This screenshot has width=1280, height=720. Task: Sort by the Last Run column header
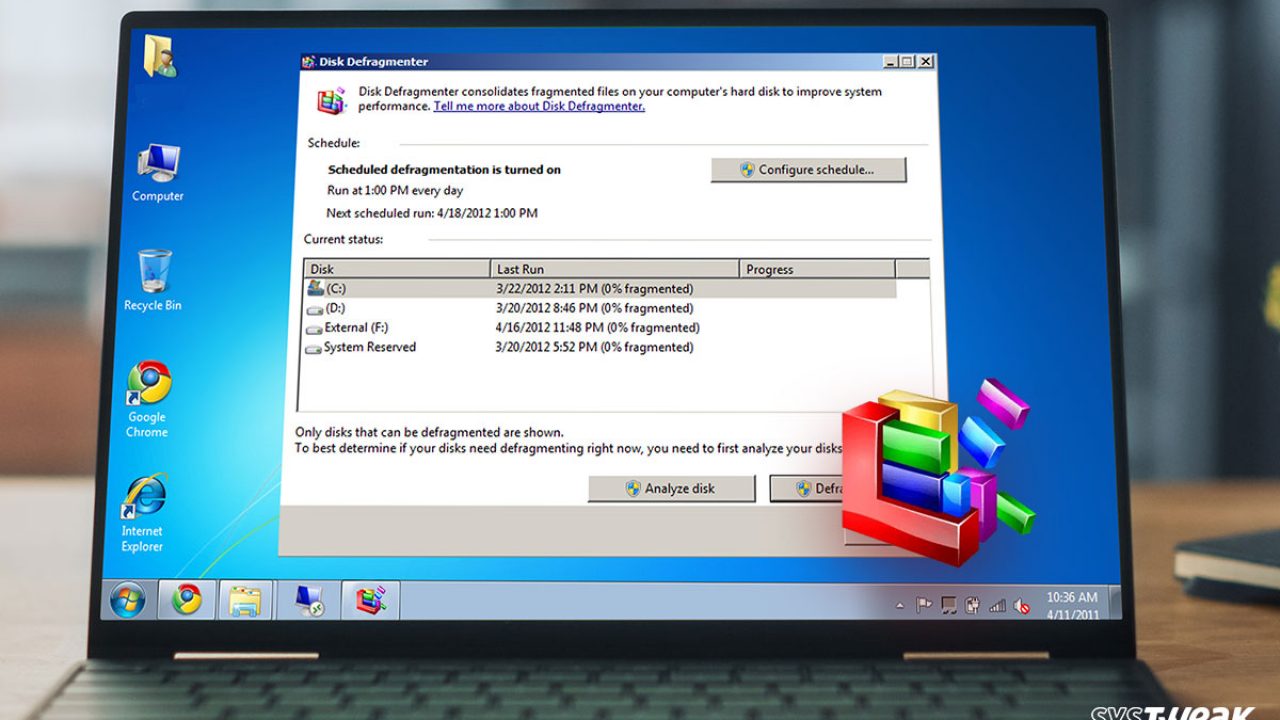[x=615, y=269]
